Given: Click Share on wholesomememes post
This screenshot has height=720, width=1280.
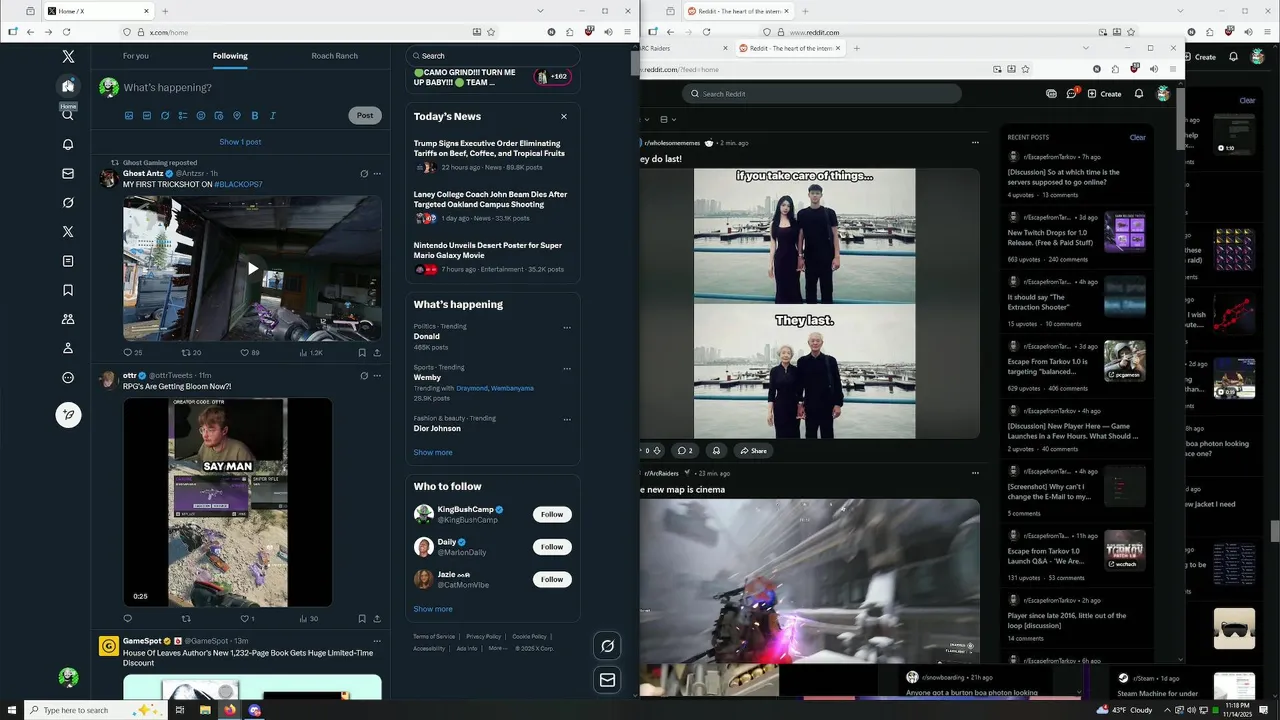Looking at the screenshot, I should [x=752, y=451].
